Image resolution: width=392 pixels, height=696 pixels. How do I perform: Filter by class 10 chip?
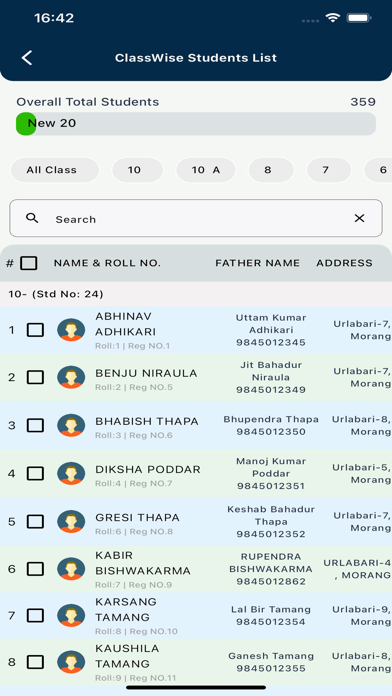click(138, 170)
